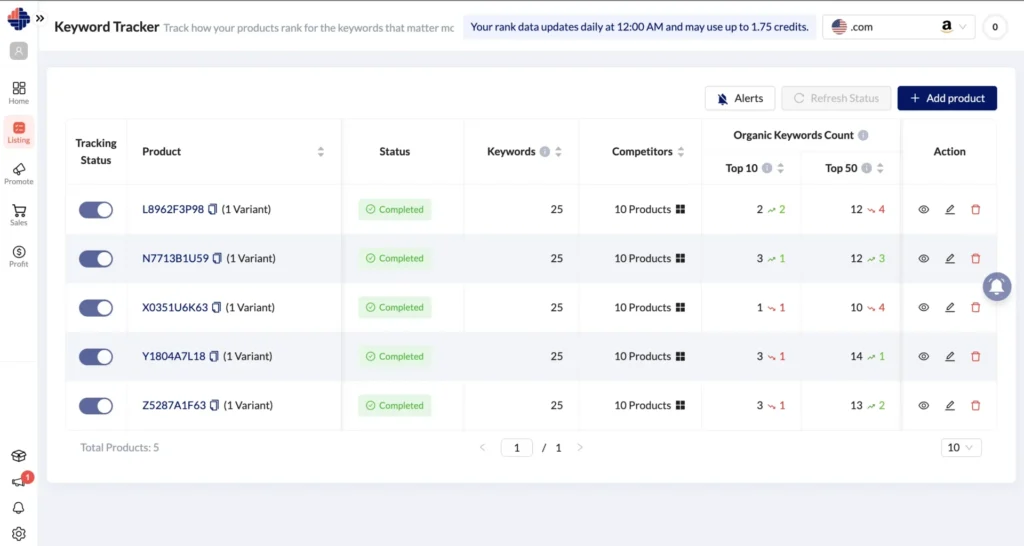View details eye icon for Y1804A7L18
This screenshot has width=1024, height=546.
pos(923,357)
